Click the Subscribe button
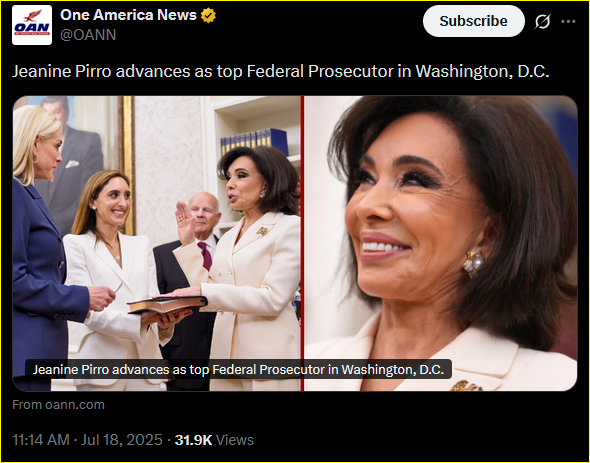 point(474,21)
